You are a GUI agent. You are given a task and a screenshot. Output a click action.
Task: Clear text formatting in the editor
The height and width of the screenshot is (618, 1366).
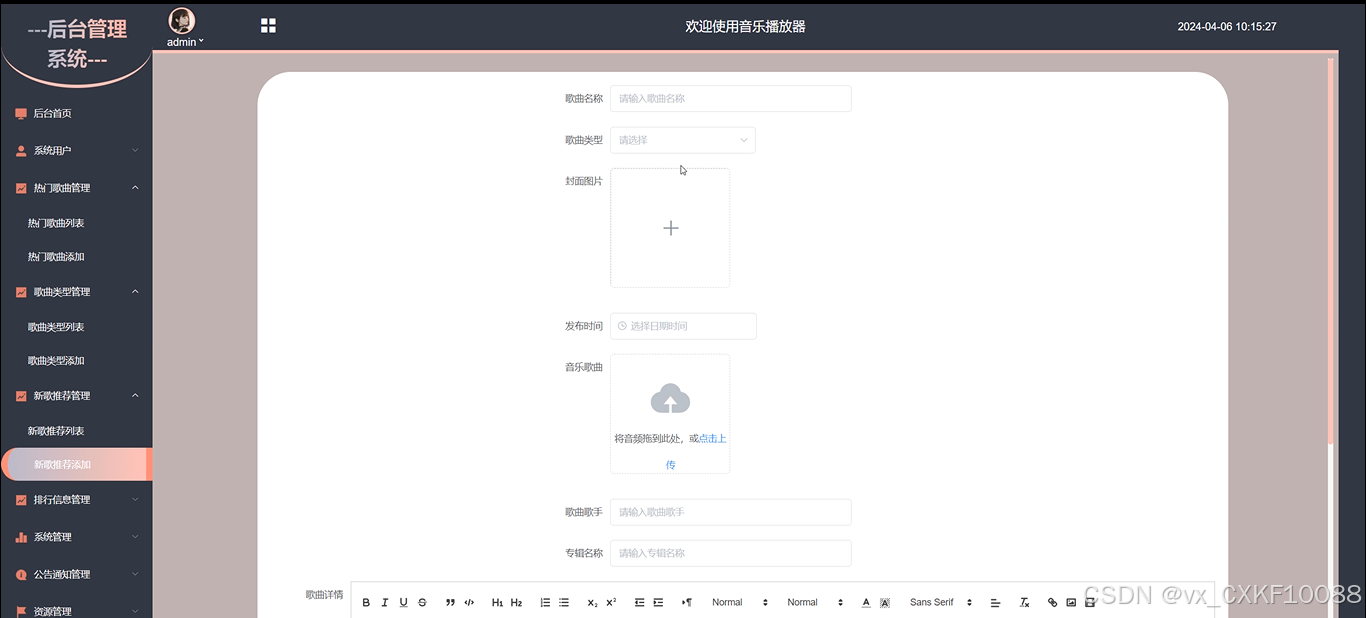click(x=1024, y=602)
